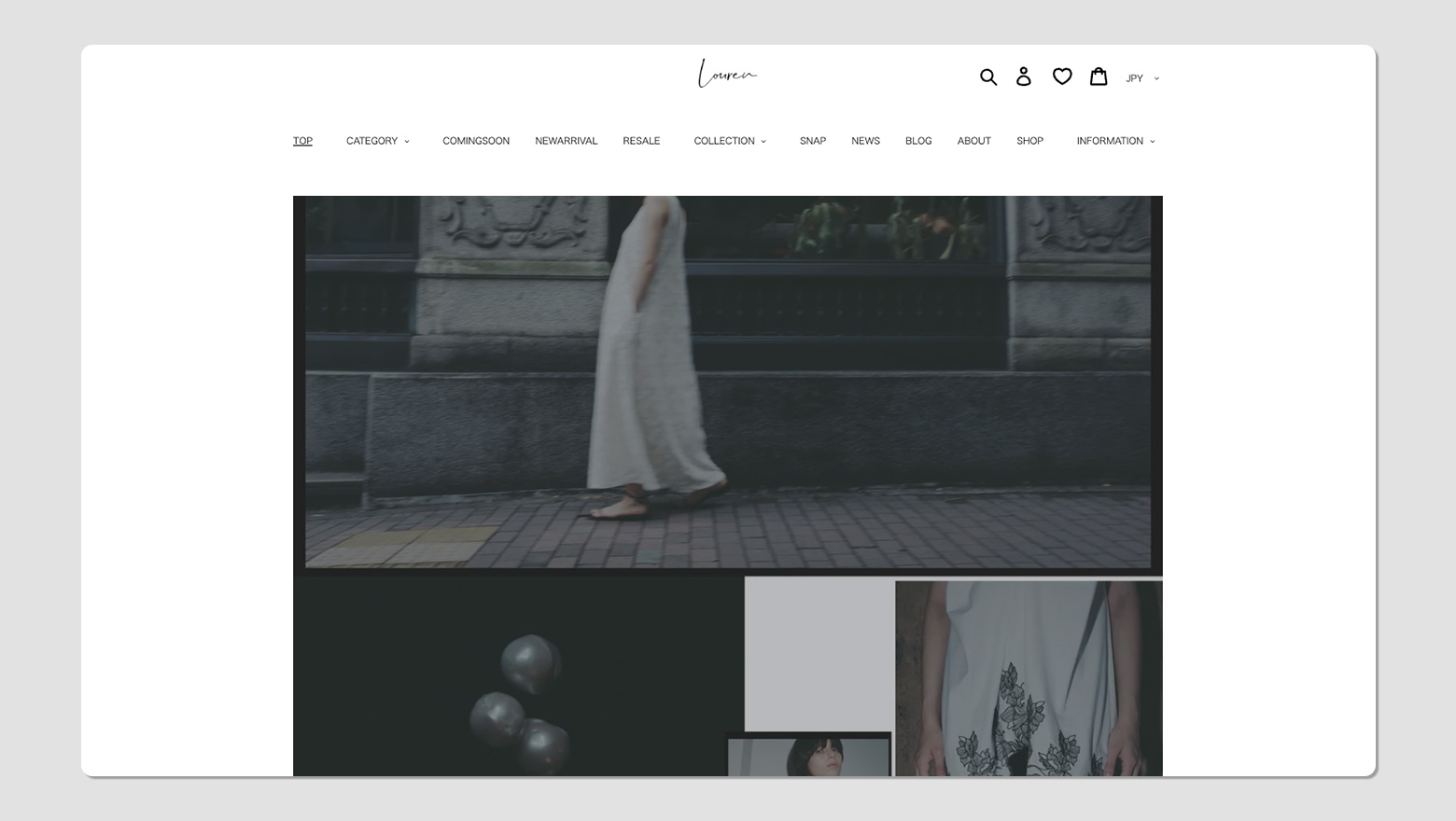
Task: Expand the JPY currency selector
Action: (1142, 78)
